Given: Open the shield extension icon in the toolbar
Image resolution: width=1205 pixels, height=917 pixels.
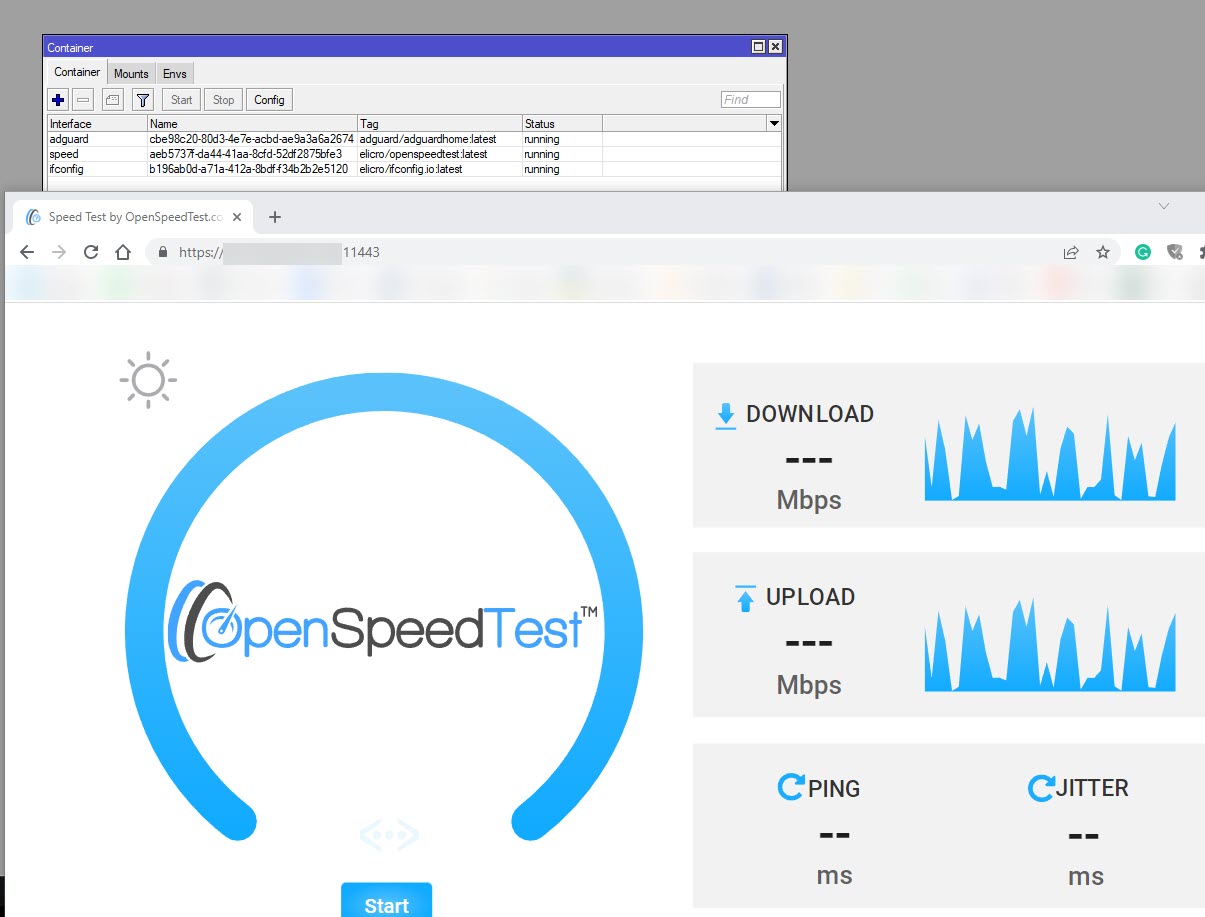Looking at the screenshot, I should coord(1175,253).
